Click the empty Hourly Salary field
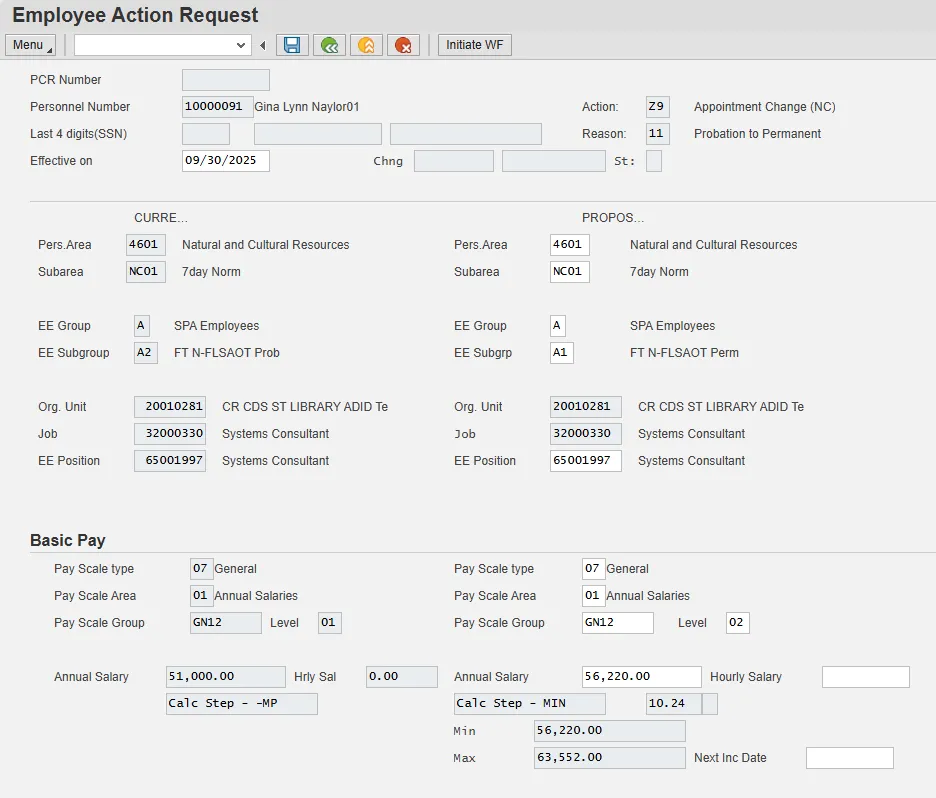The height and width of the screenshot is (798, 936). [x=865, y=677]
